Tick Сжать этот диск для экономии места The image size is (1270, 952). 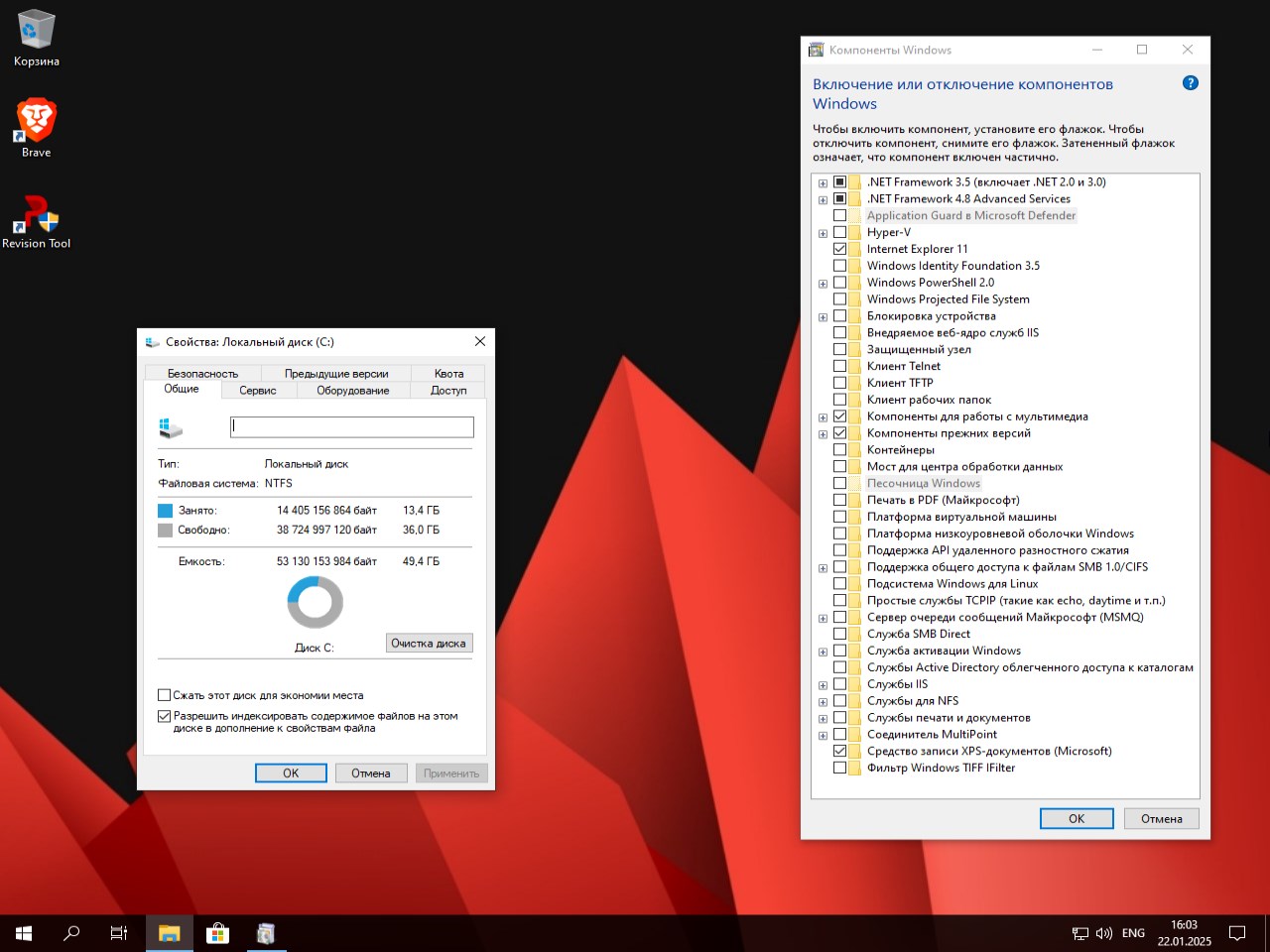pyautogui.click(x=165, y=695)
